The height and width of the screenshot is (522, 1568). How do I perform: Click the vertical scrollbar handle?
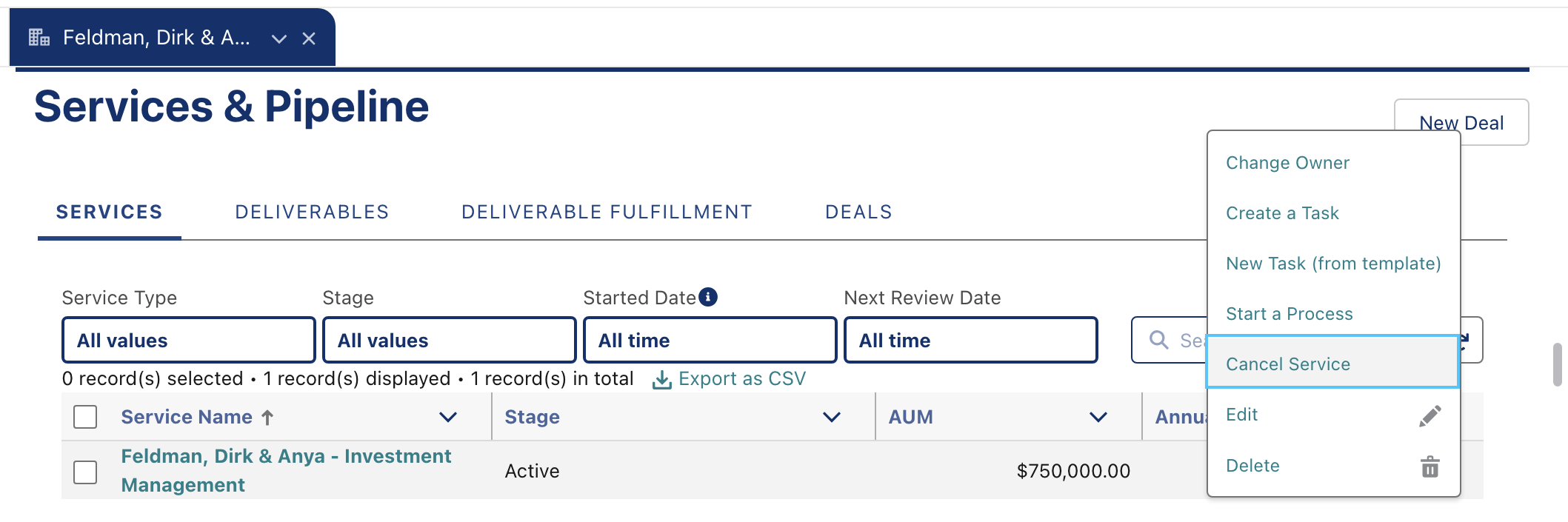click(x=1558, y=364)
